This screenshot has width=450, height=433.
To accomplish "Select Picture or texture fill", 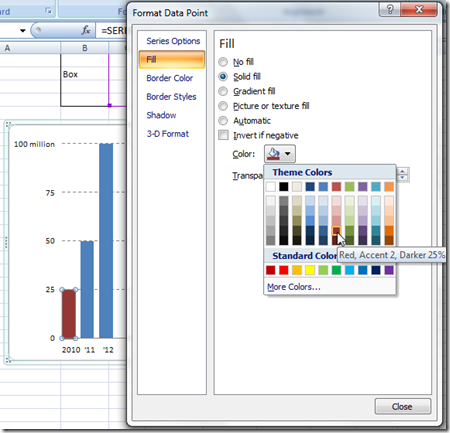I will [223, 106].
